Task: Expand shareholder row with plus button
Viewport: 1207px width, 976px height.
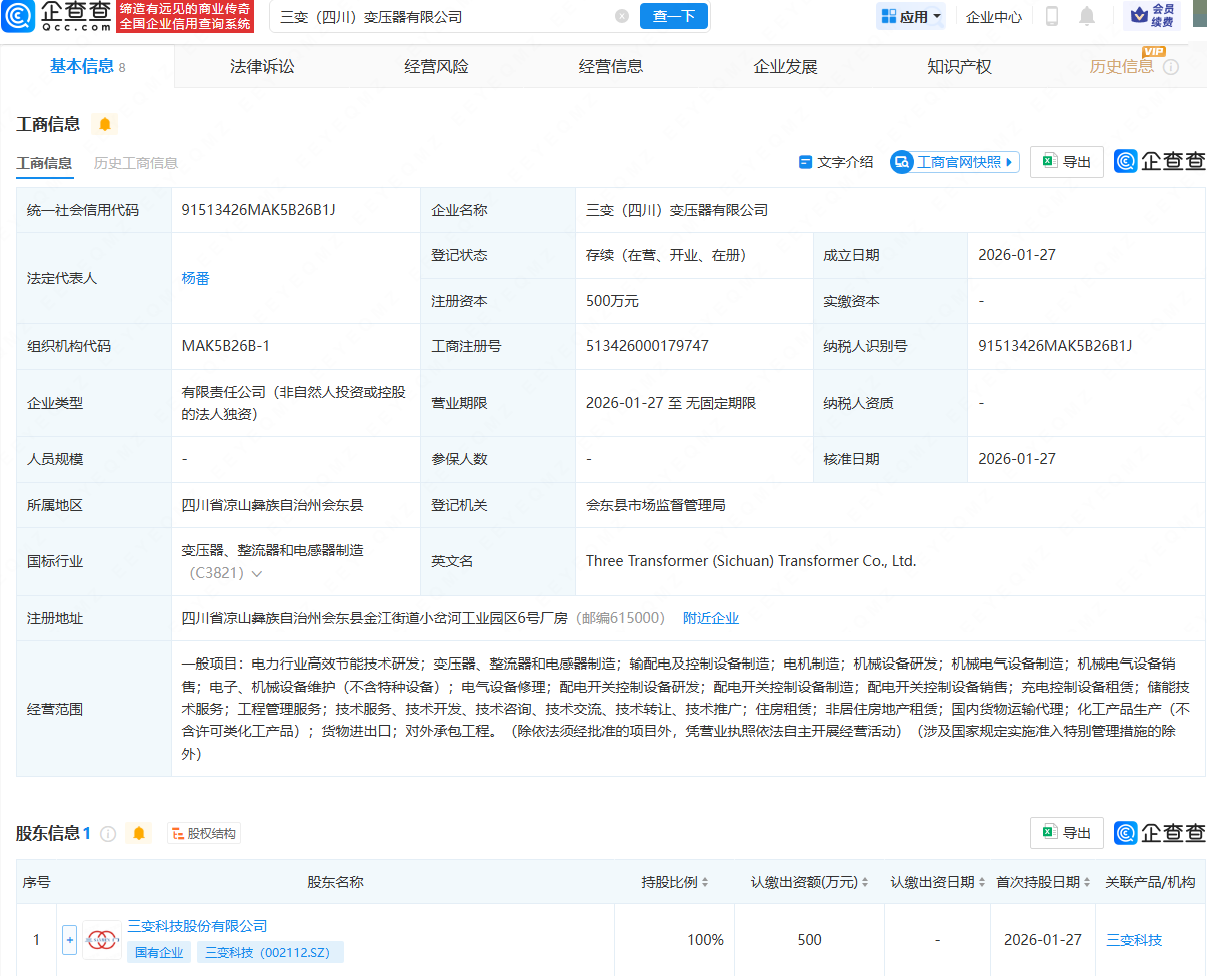Action: pyautogui.click(x=69, y=939)
